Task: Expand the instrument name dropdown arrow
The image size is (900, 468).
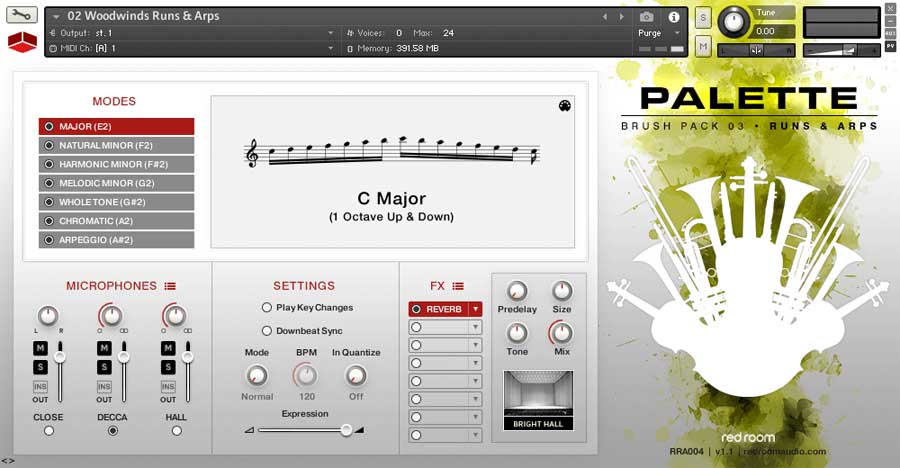Action: 56,17
